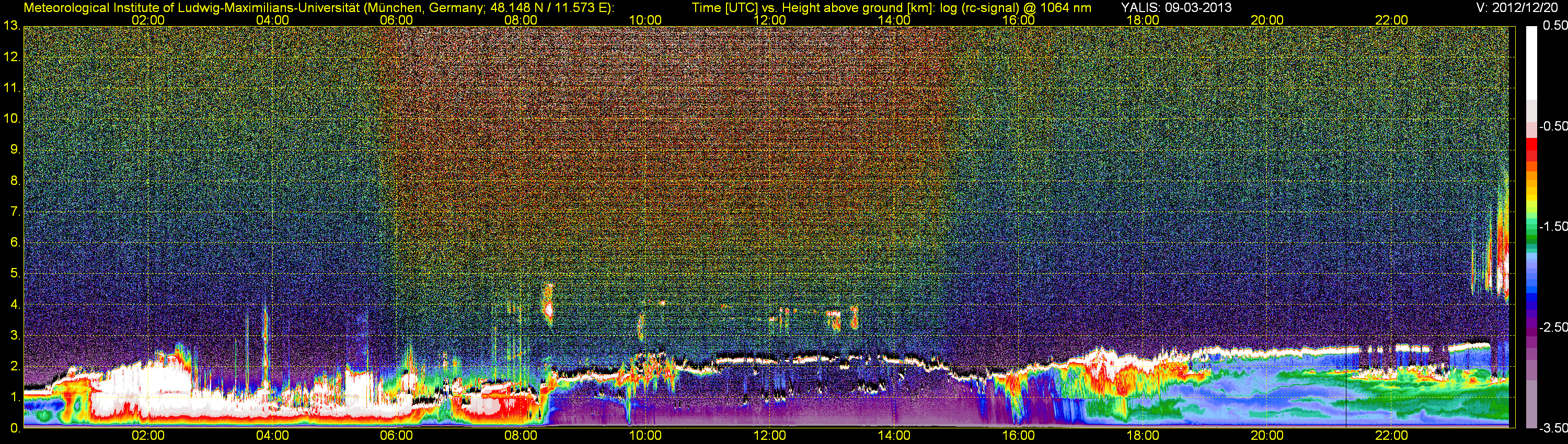Click the 06:00 label on the top time axis
Screen dimensions: 1568x444
click(x=396, y=20)
